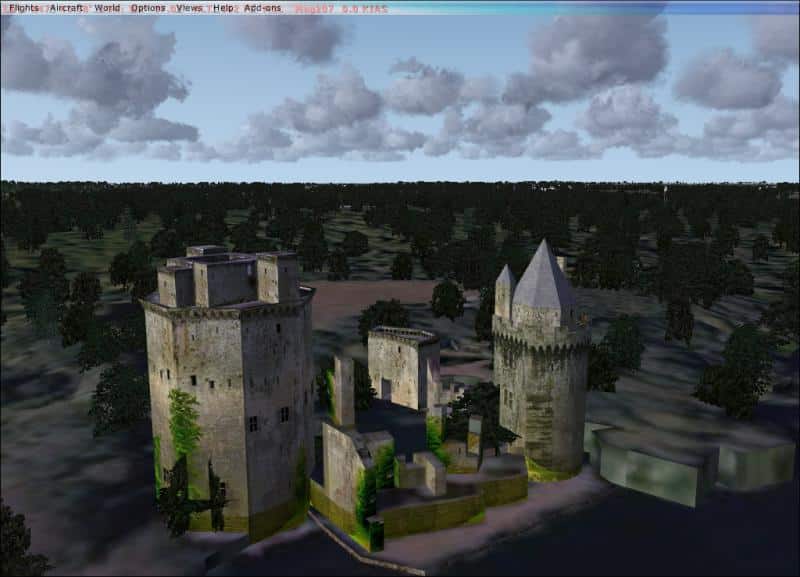Open the Flights menu
Viewport: 800px width, 577px height.
pos(23,7)
